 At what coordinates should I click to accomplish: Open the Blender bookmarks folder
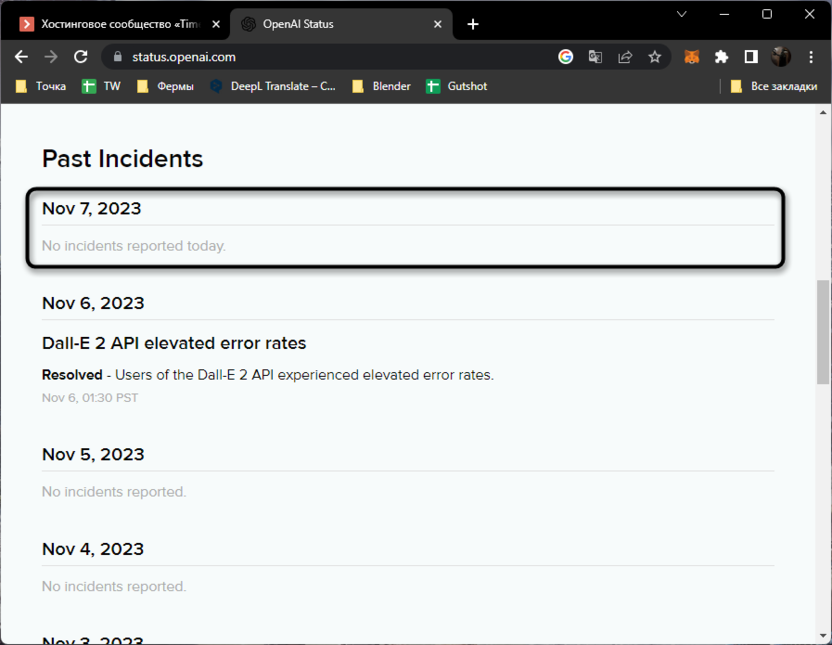pos(382,86)
